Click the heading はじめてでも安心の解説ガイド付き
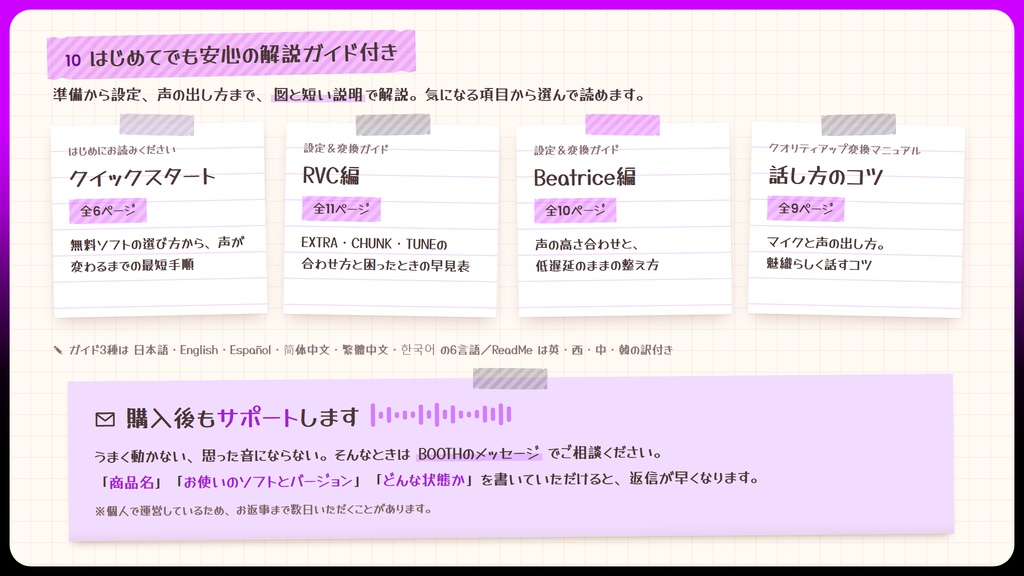 coord(243,55)
